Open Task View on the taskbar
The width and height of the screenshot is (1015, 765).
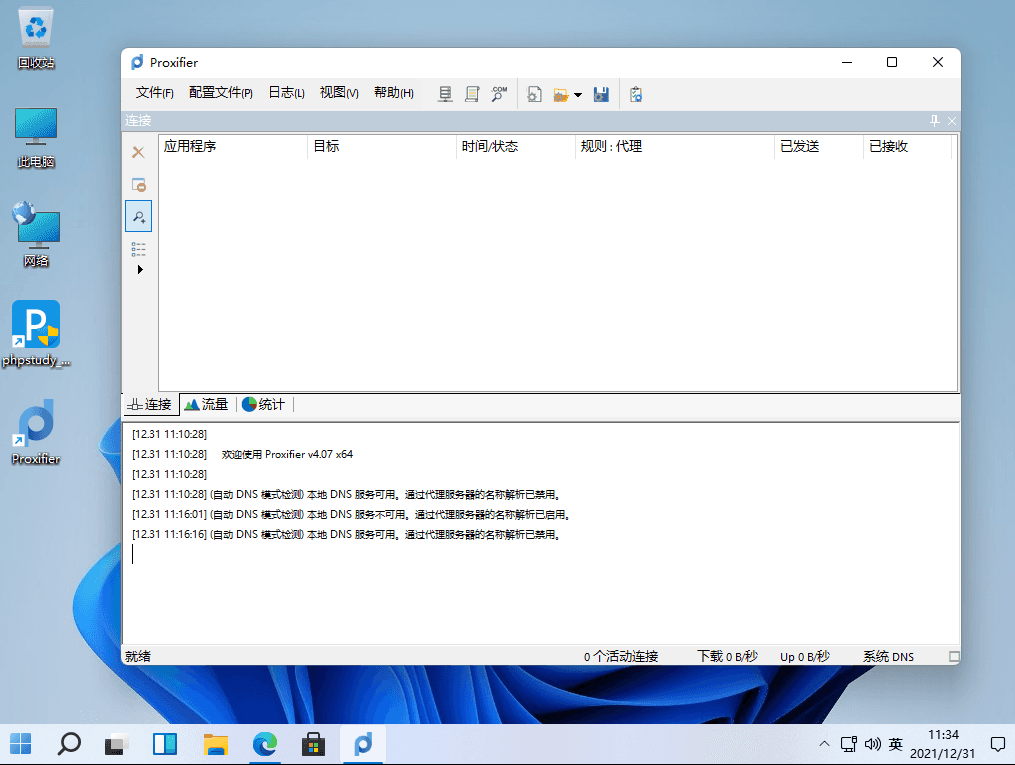[x=117, y=744]
